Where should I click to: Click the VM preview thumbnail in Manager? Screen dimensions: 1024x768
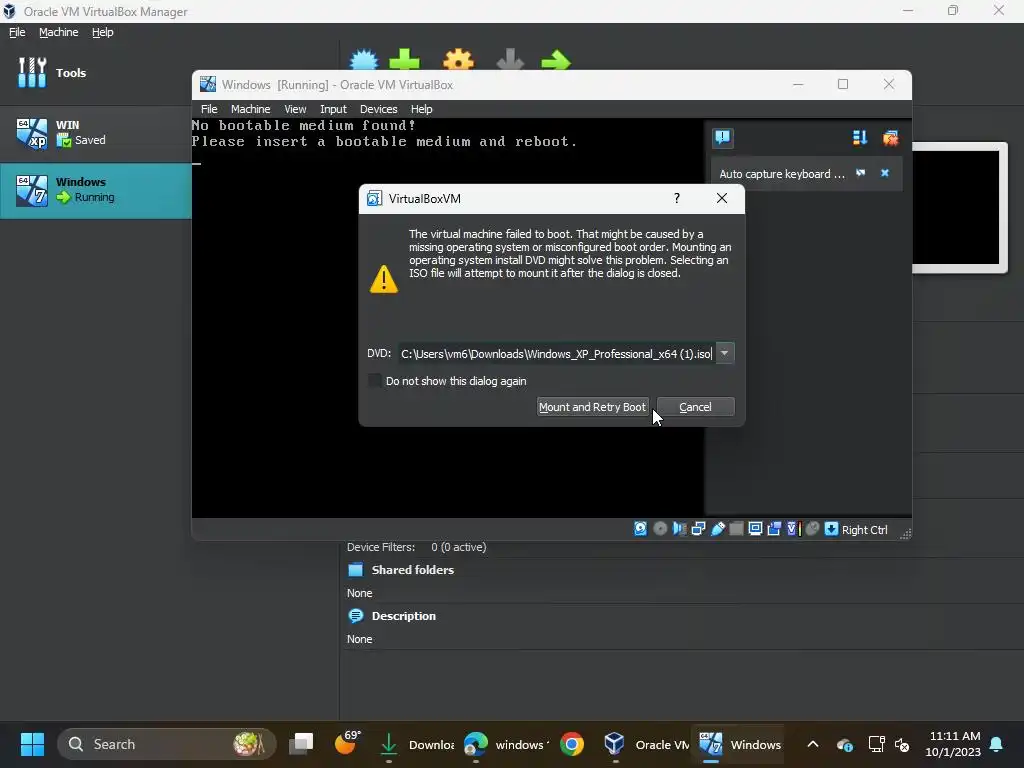coord(959,207)
